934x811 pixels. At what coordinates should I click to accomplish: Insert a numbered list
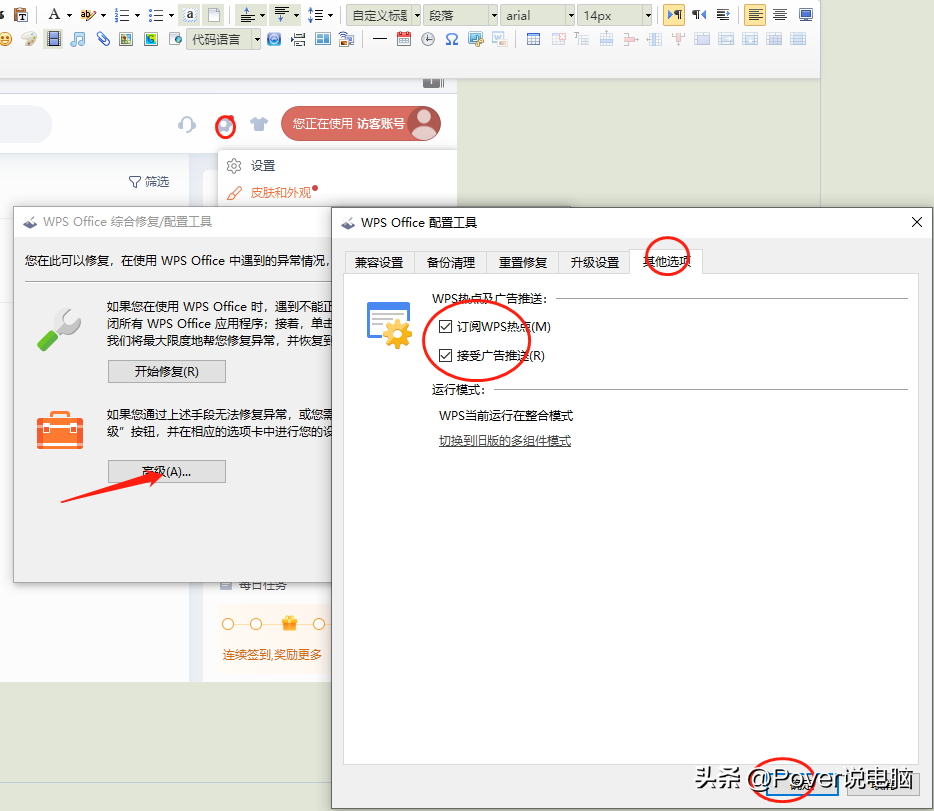click(122, 15)
